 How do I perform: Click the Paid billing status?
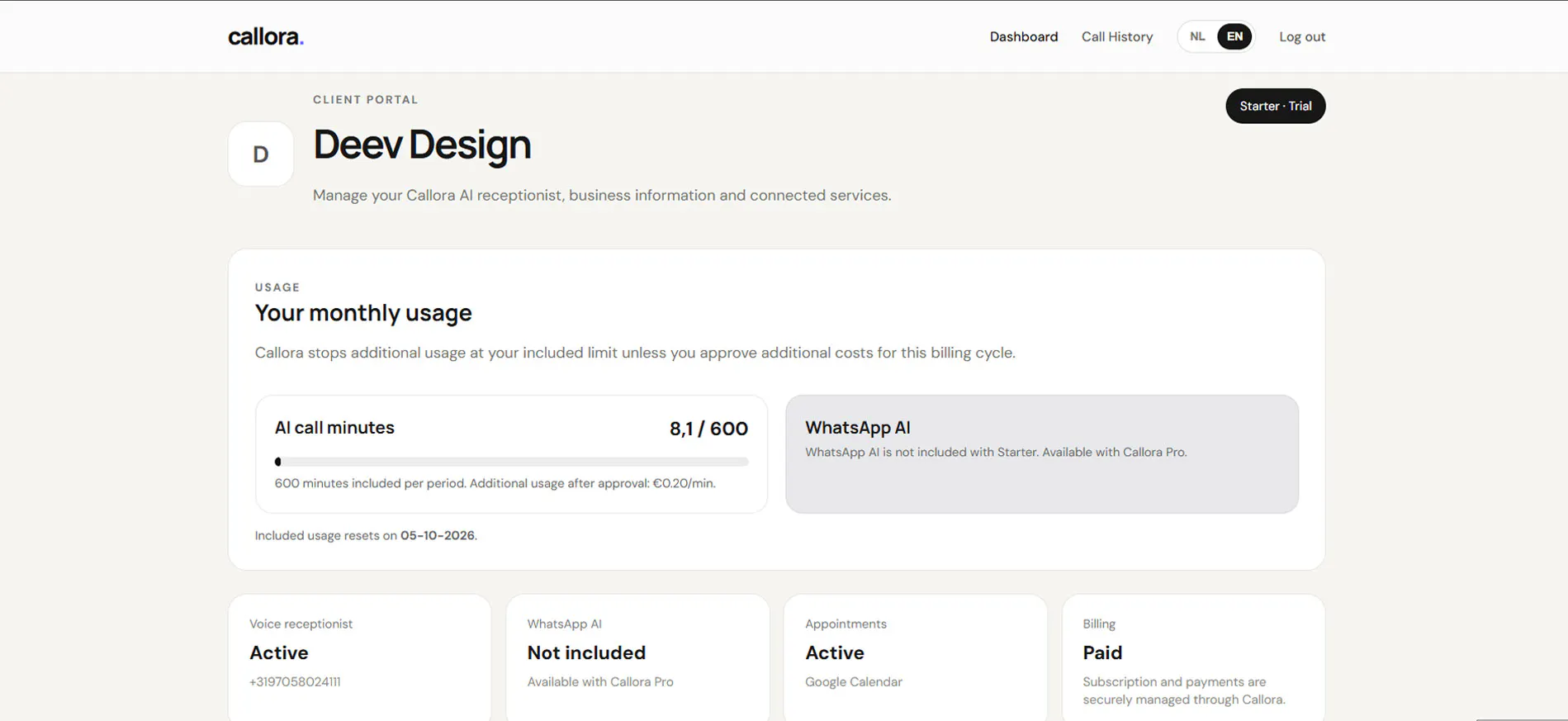1102,652
